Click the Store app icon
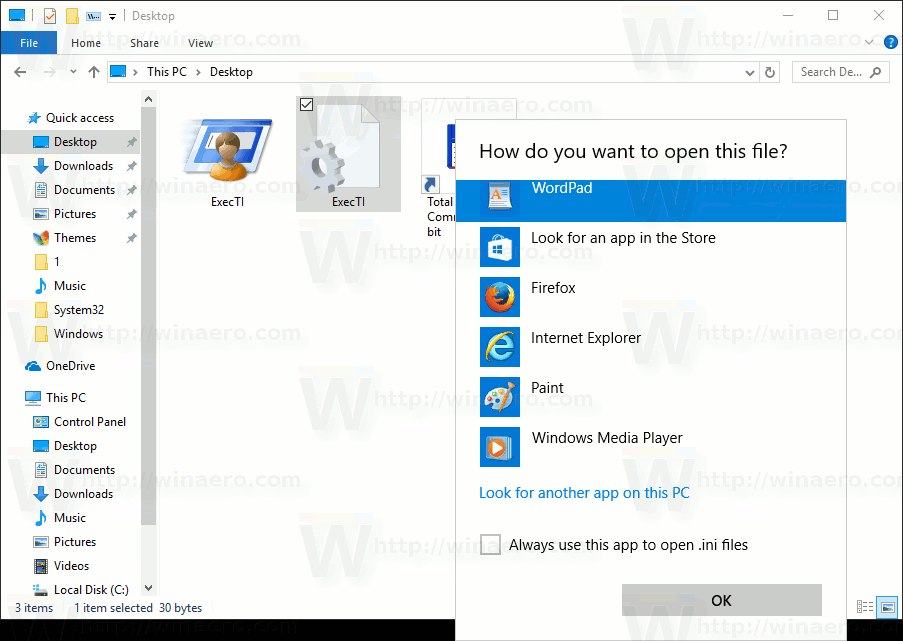The image size is (903, 641). (x=499, y=247)
